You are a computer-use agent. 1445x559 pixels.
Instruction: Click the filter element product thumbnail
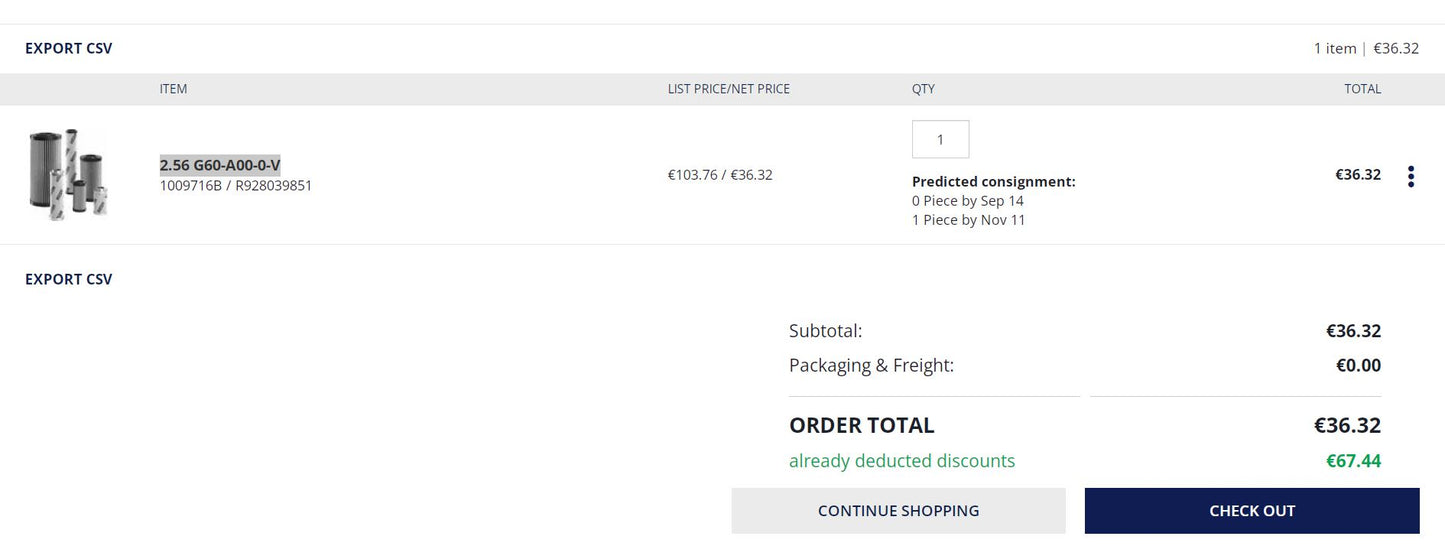tap(67, 174)
